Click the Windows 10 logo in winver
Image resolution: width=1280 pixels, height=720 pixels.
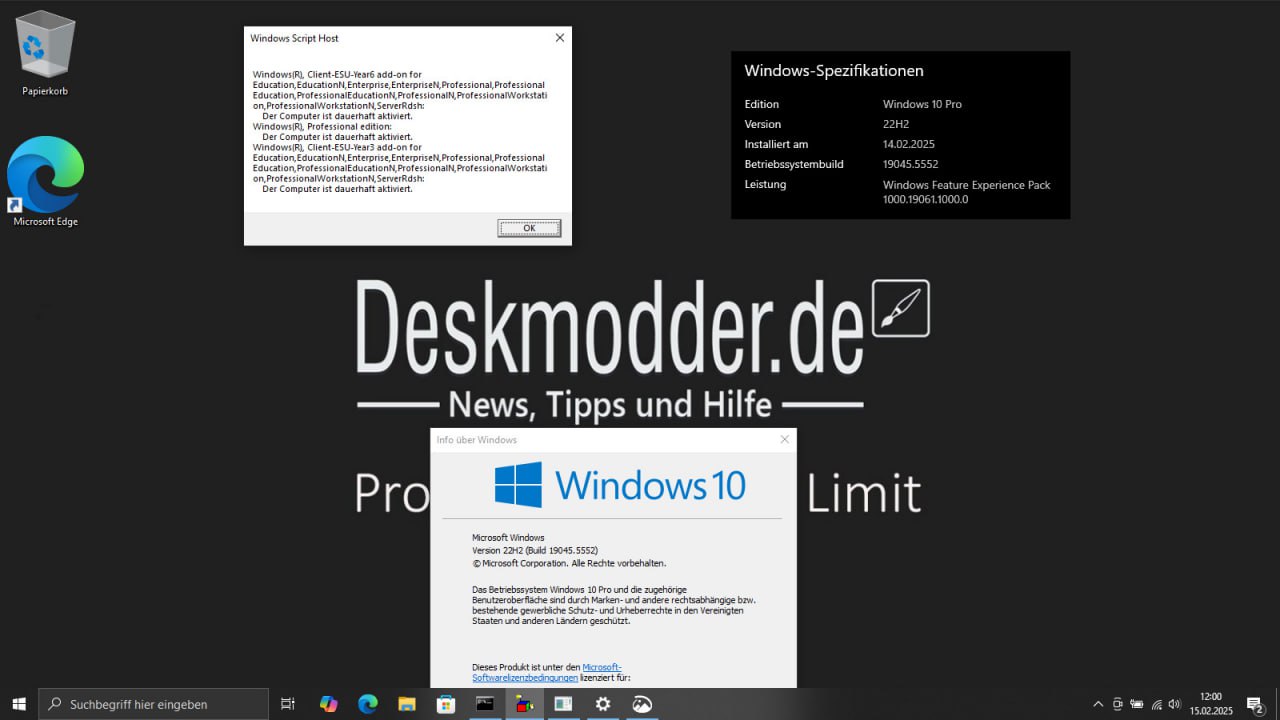(x=620, y=485)
